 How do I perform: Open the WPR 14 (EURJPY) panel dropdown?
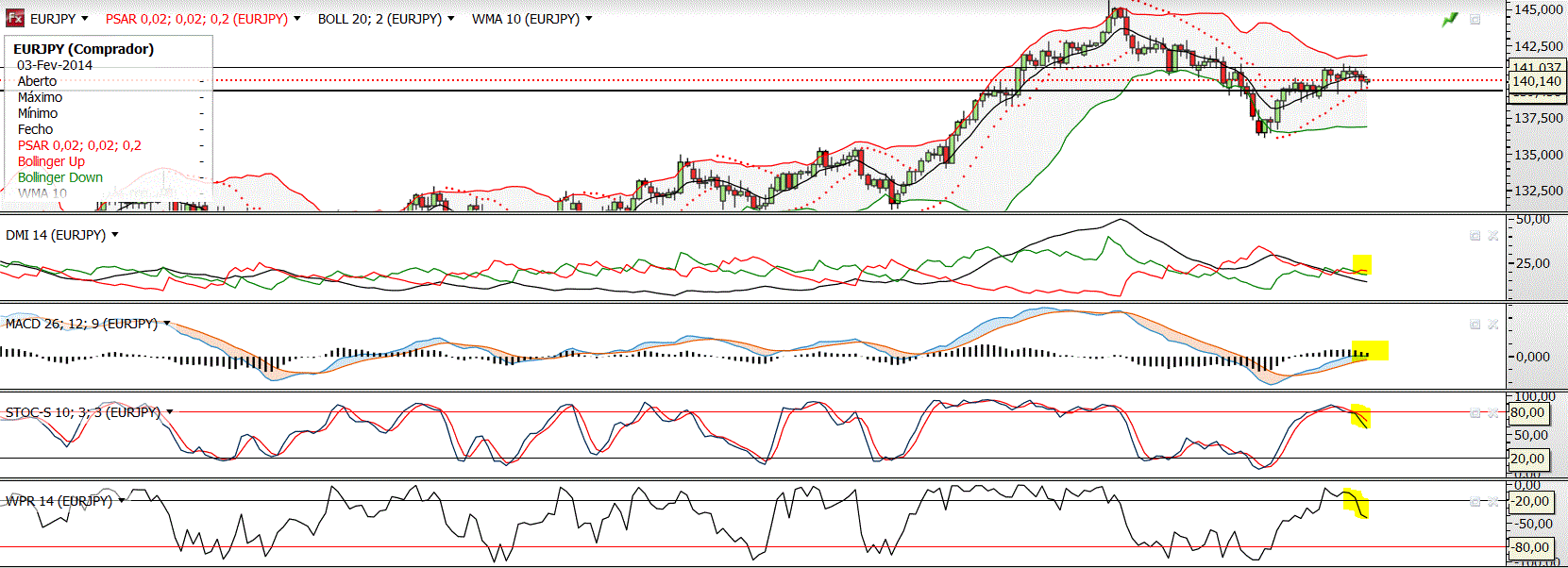122,501
